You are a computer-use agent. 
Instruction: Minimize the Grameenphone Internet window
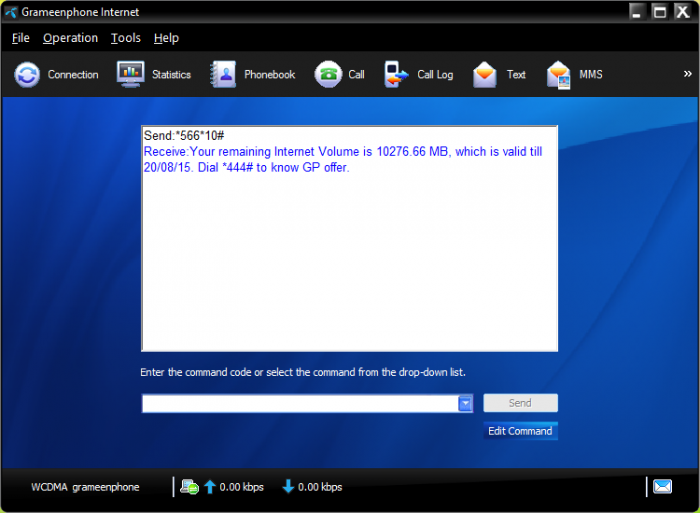(x=637, y=12)
